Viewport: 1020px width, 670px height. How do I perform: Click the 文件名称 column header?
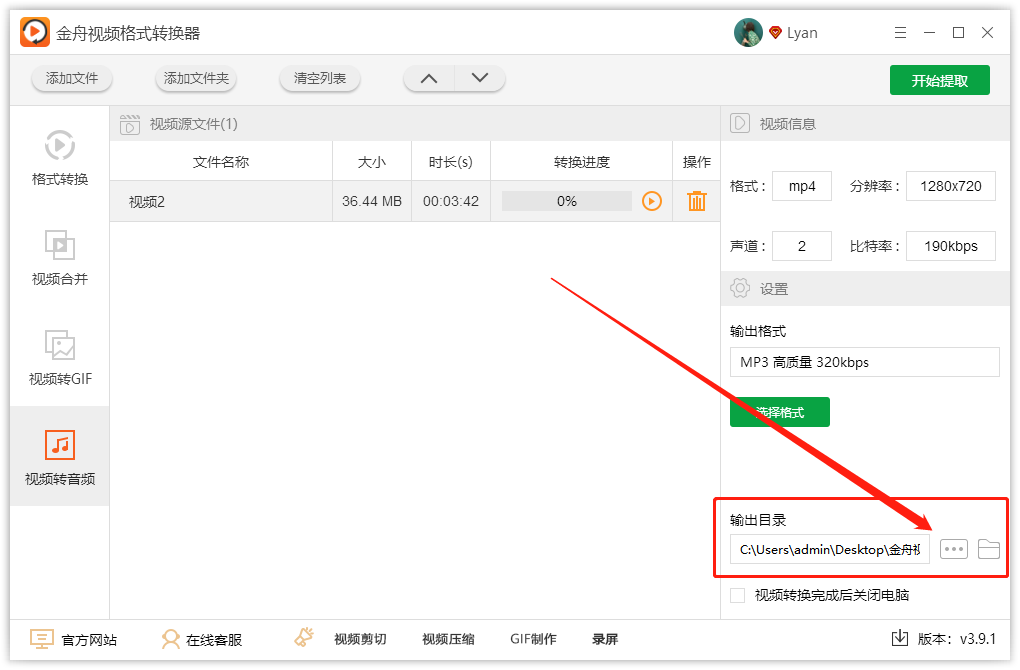(x=221, y=162)
